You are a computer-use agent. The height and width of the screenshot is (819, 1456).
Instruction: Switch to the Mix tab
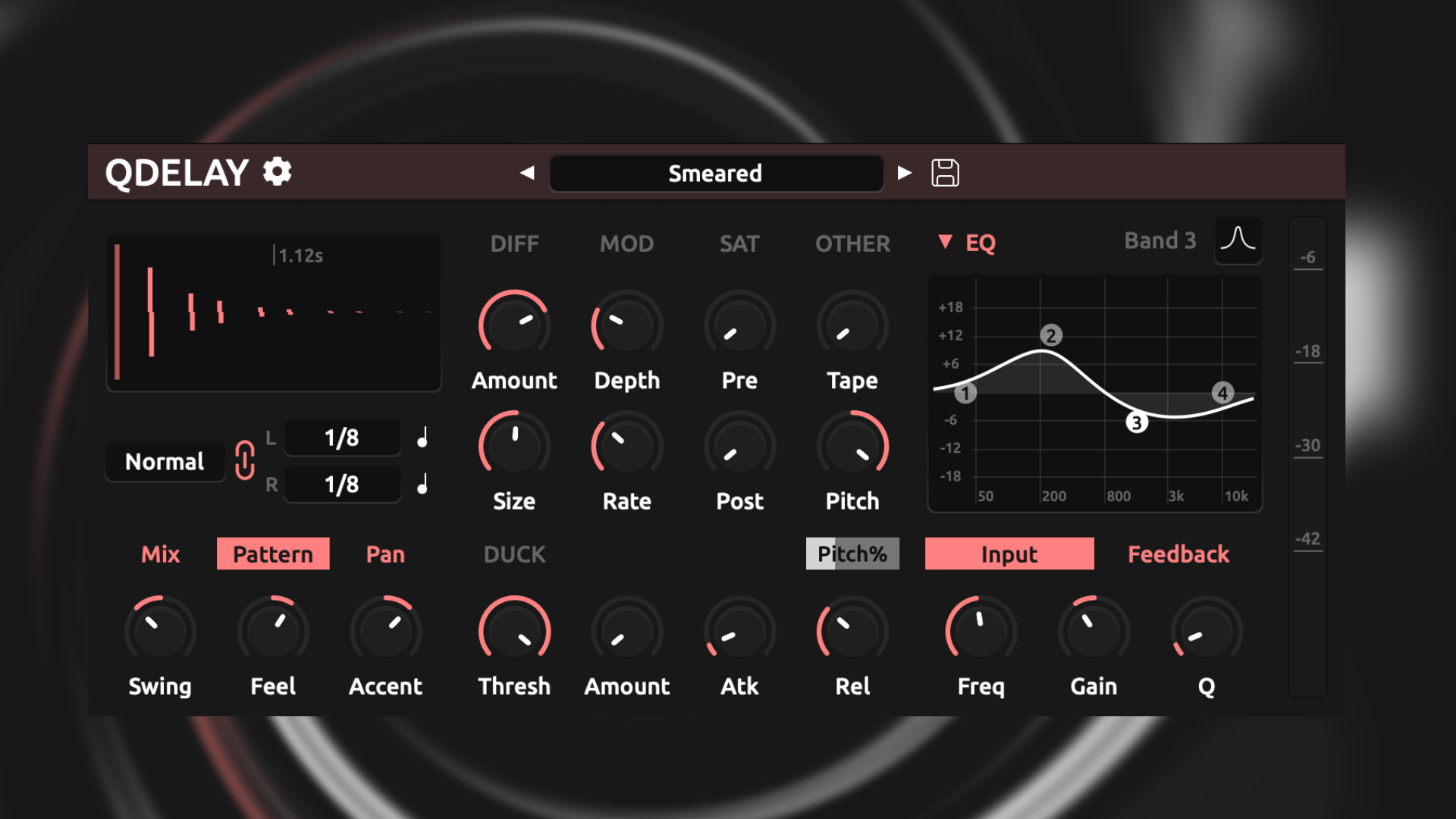(x=160, y=554)
